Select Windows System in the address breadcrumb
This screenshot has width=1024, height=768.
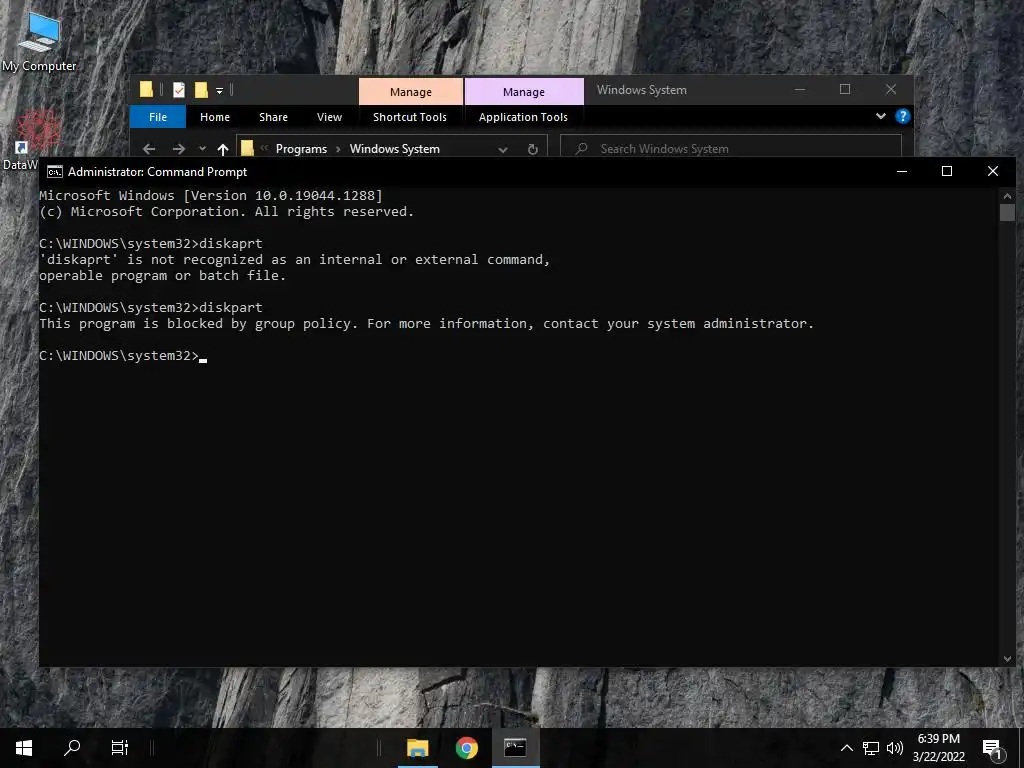pyautogui.click(x=394, y=149)
